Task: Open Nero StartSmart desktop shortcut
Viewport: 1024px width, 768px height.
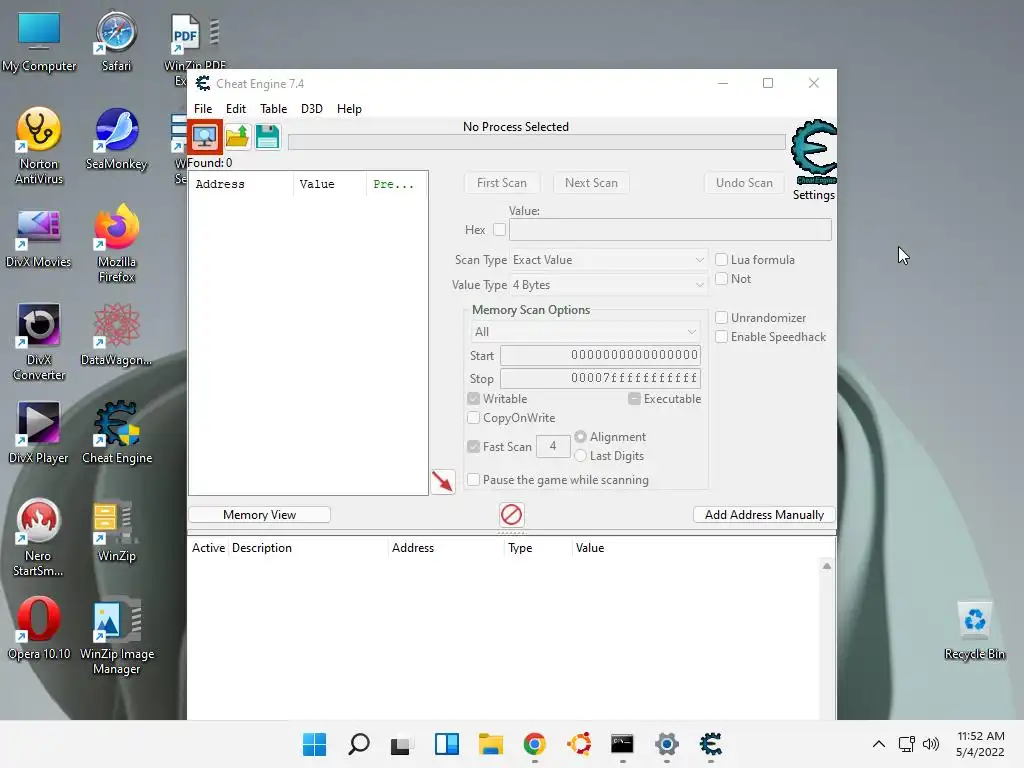Action: [39, 538]
